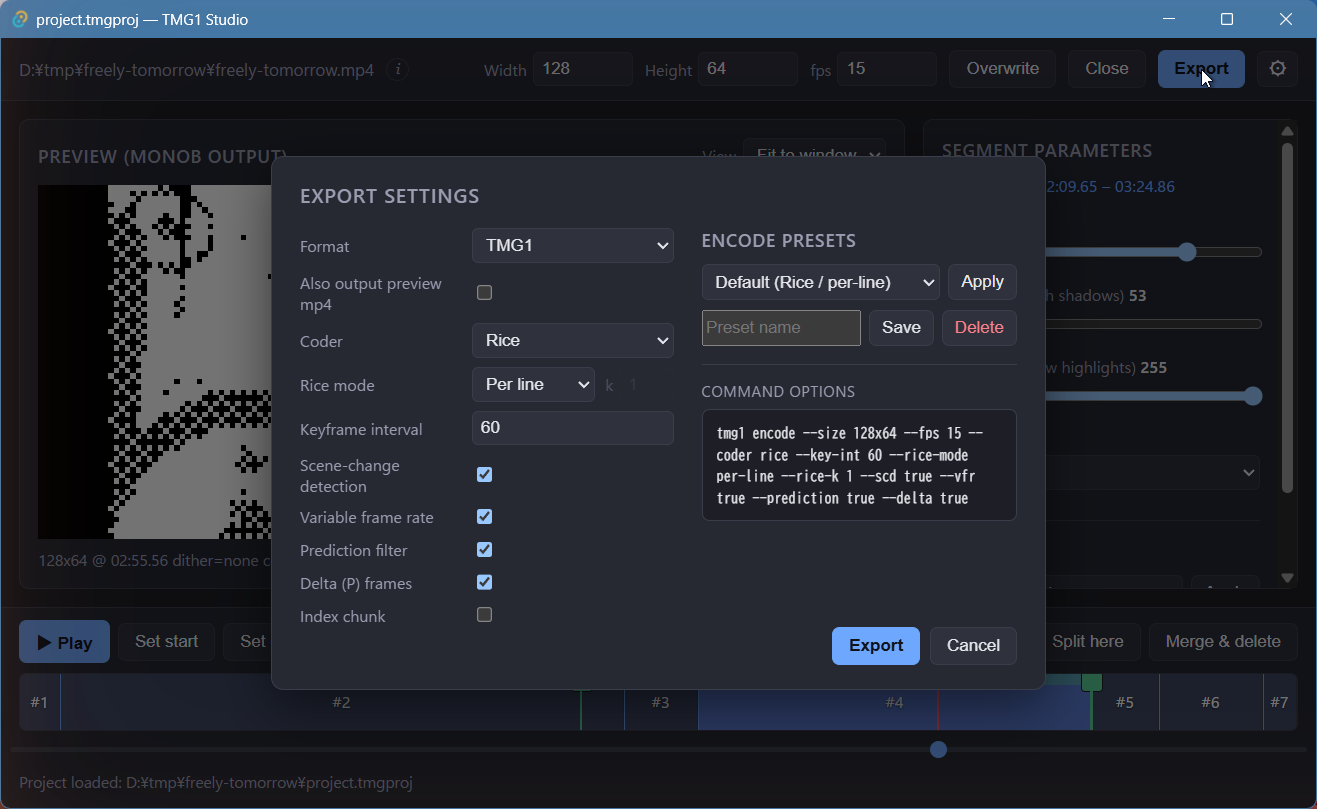Click the fps field showing 15

tap(887, 69)
